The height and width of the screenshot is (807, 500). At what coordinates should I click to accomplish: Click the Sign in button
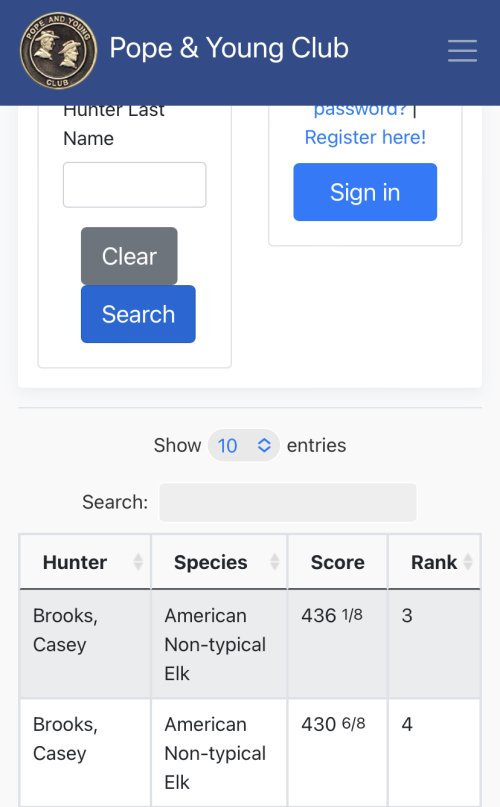click(x=365, y=192)
